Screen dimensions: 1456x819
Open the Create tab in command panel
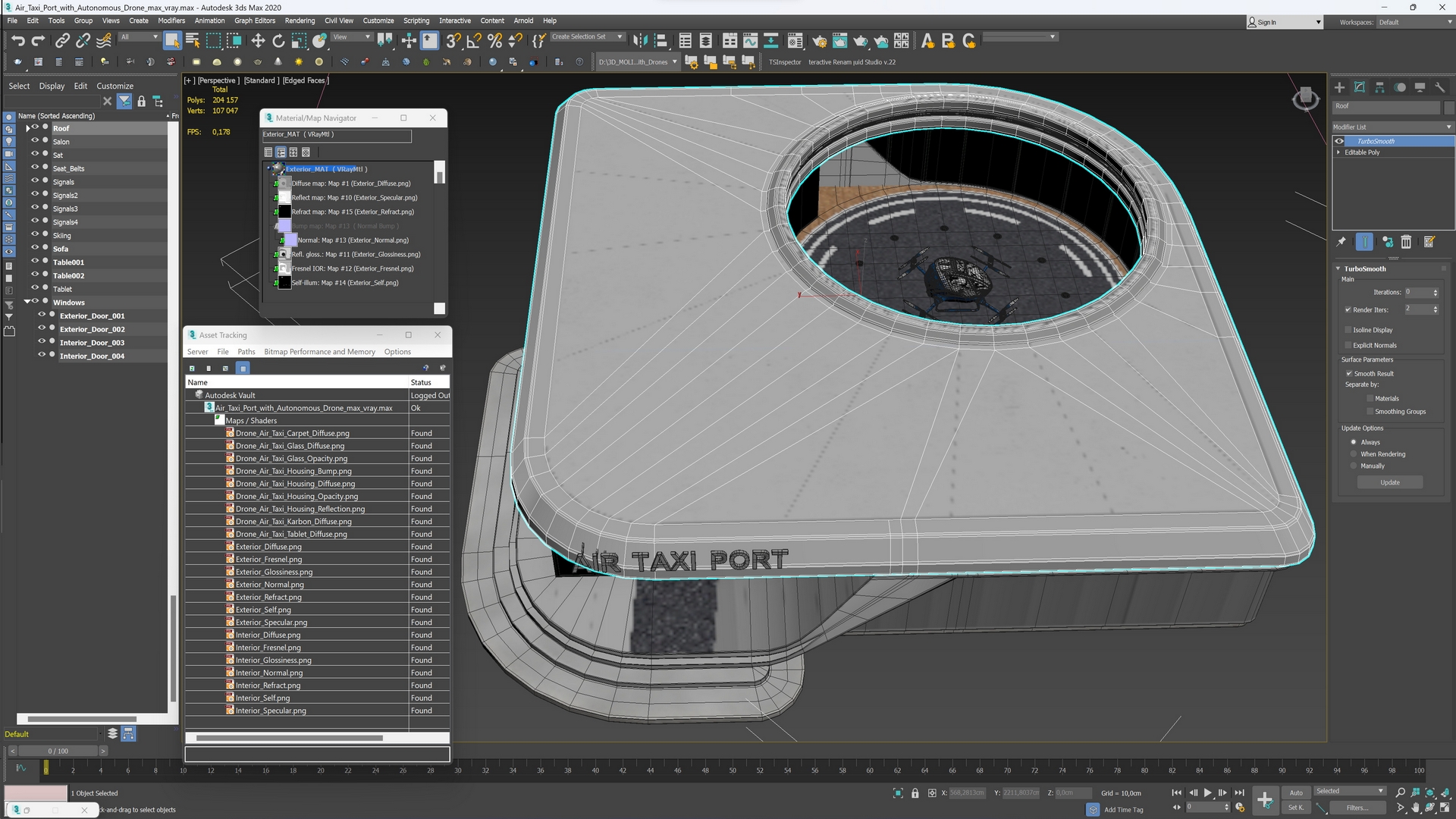1339,87
